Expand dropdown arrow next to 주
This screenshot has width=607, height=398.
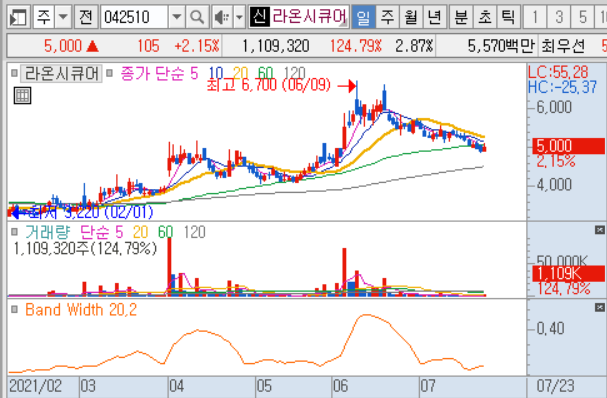click(x=63, y=17)
